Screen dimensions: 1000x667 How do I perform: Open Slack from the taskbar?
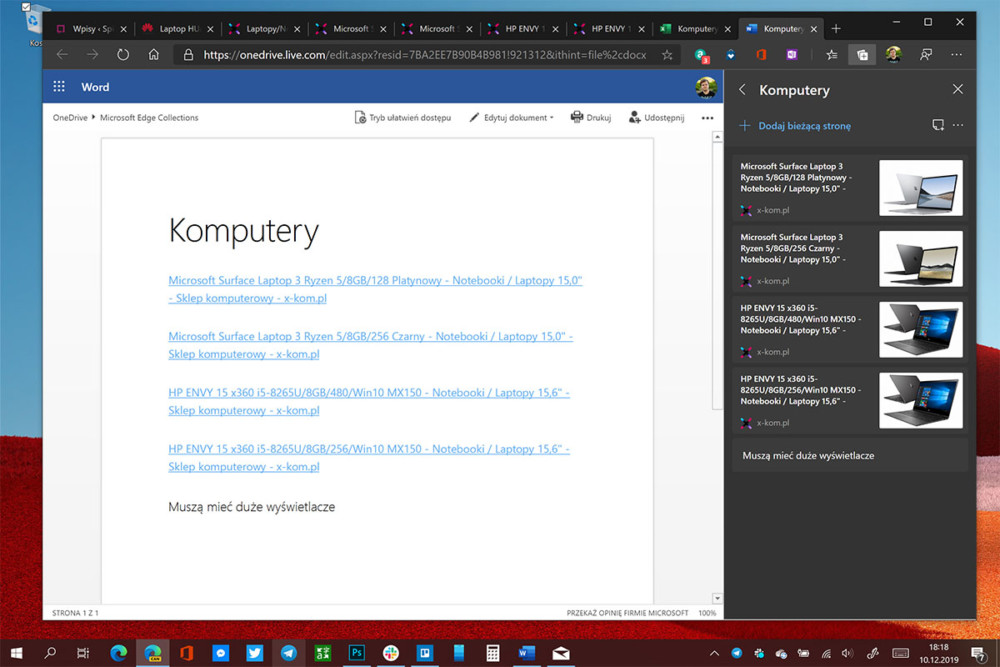coord(391,653)
